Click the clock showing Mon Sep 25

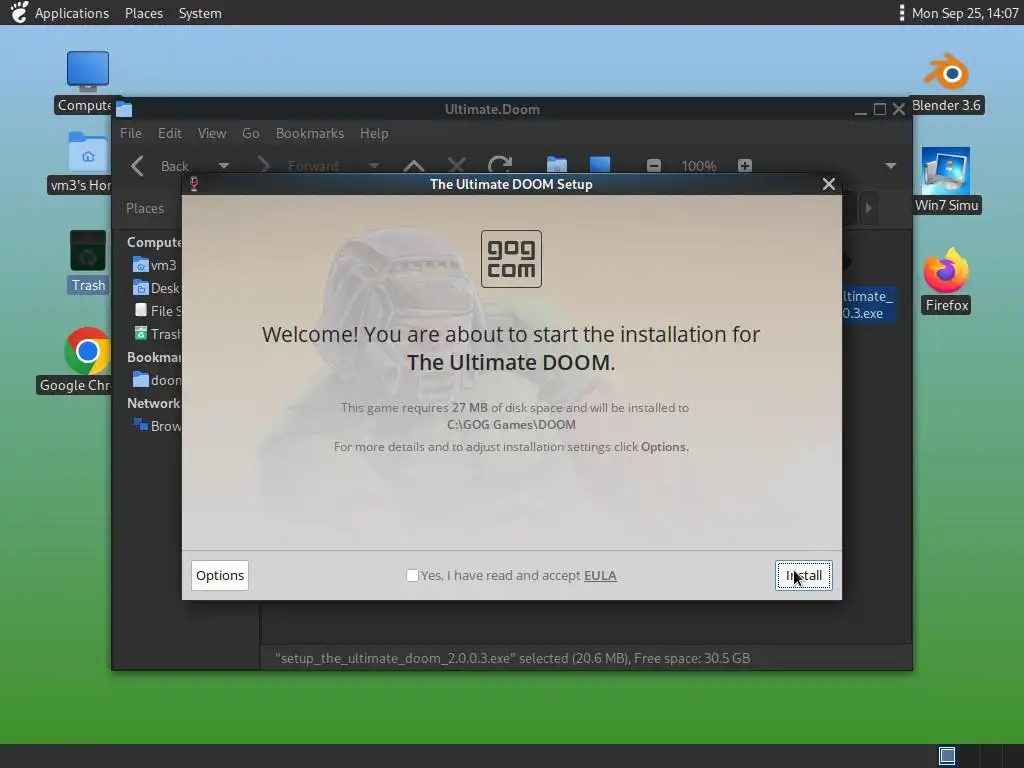pyautogui.click(x=965, y=13)
